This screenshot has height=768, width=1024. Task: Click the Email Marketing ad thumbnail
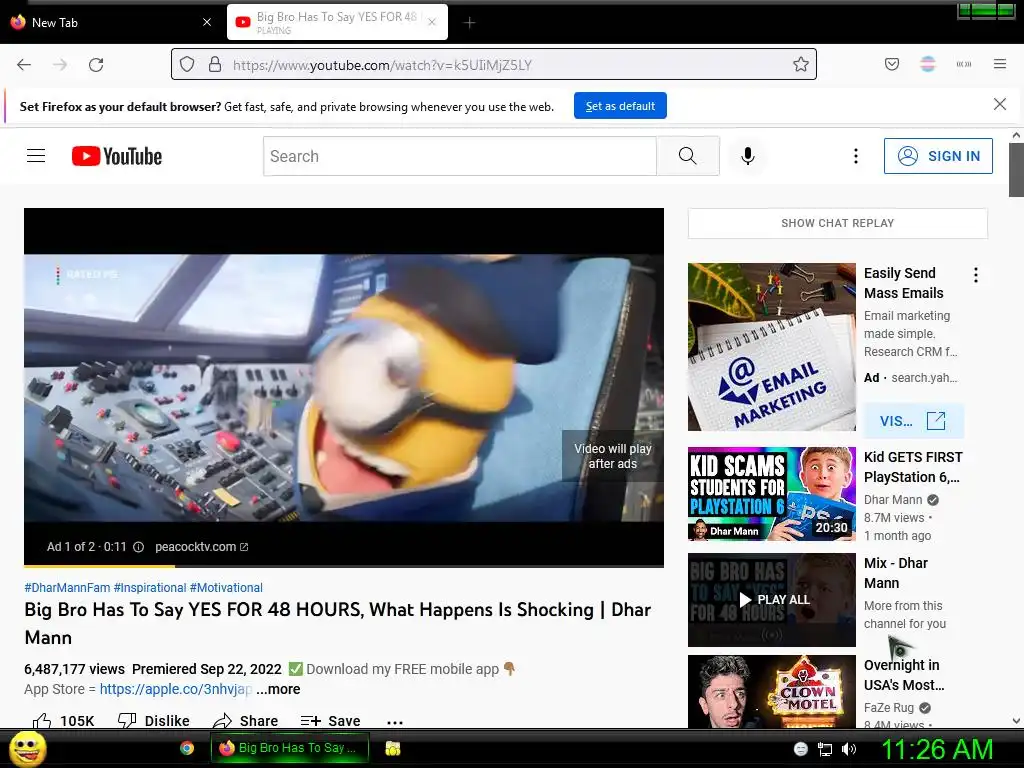tap(771, 347)
